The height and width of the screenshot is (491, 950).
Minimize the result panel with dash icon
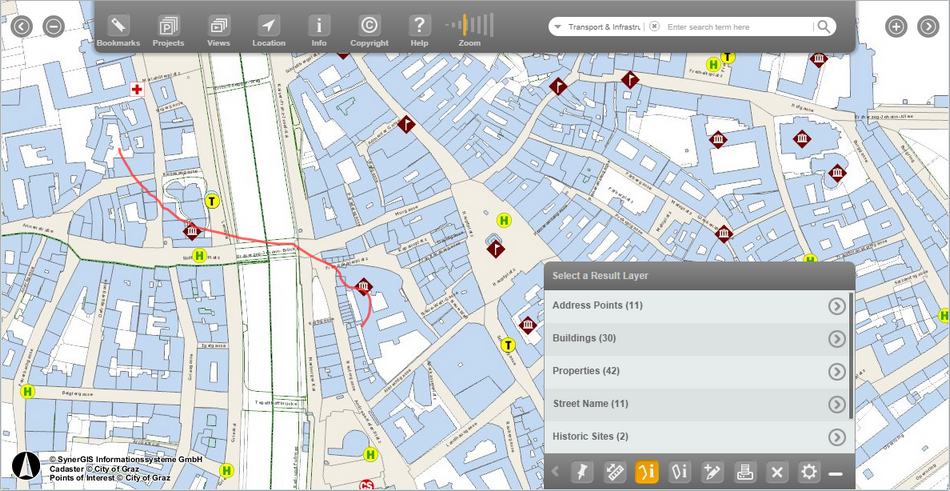pyautogui.click(x=835, y=473)
